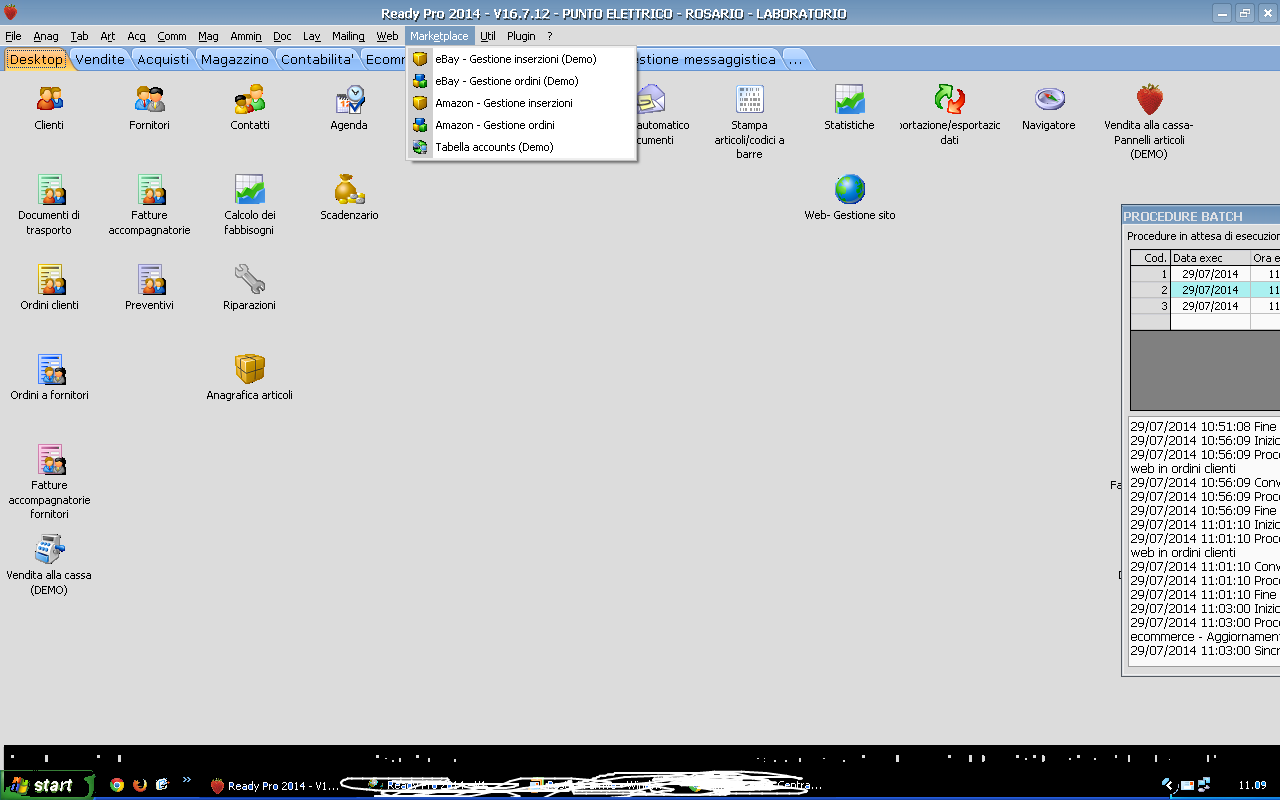Image resolution: width=1280 pixels, height=800 pixels.
Task: Open Web- Gestione sito globe icon
Action: [x=849, y=190]
